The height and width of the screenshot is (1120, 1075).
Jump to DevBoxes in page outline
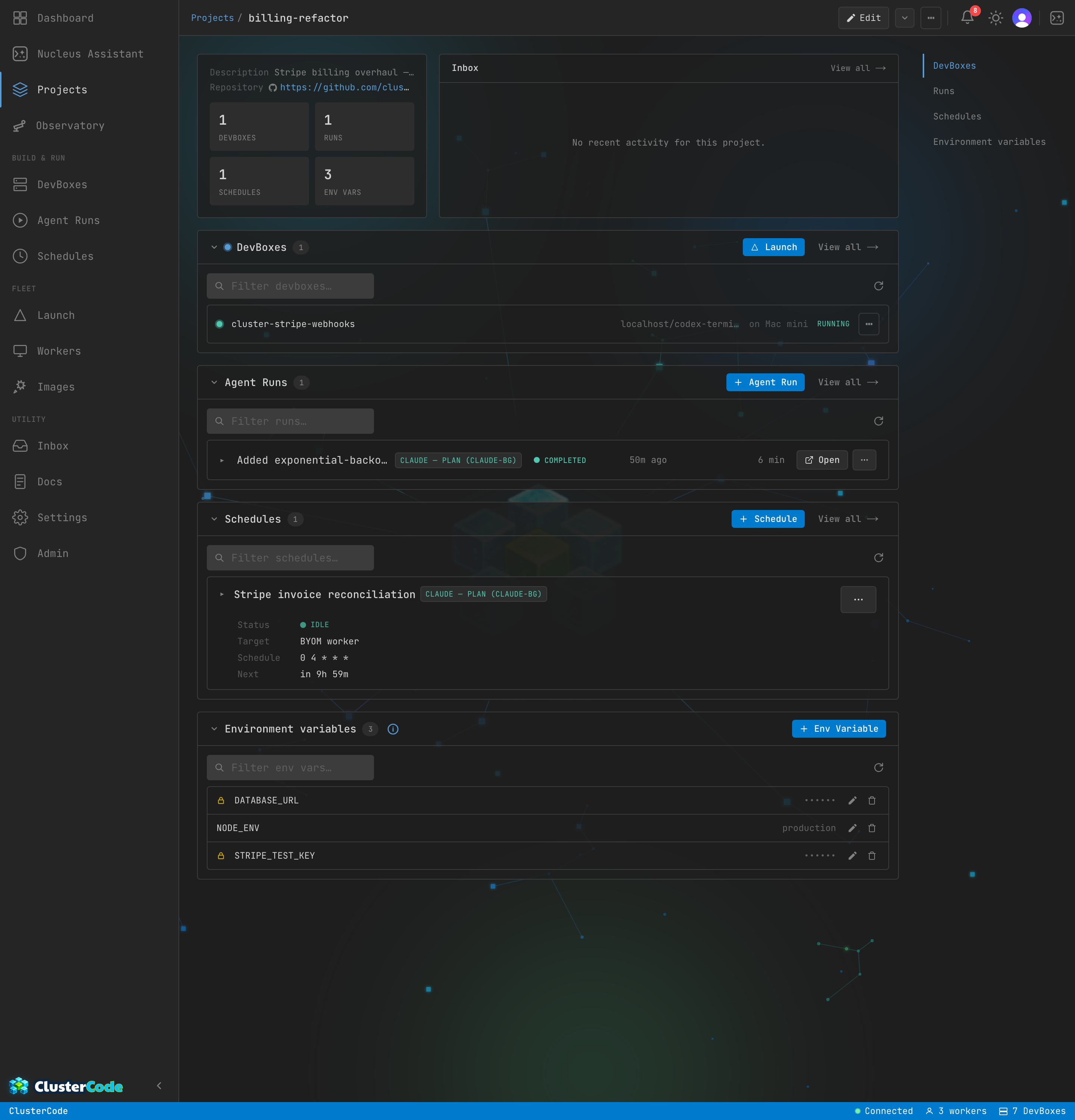click(x=954, y=66)
